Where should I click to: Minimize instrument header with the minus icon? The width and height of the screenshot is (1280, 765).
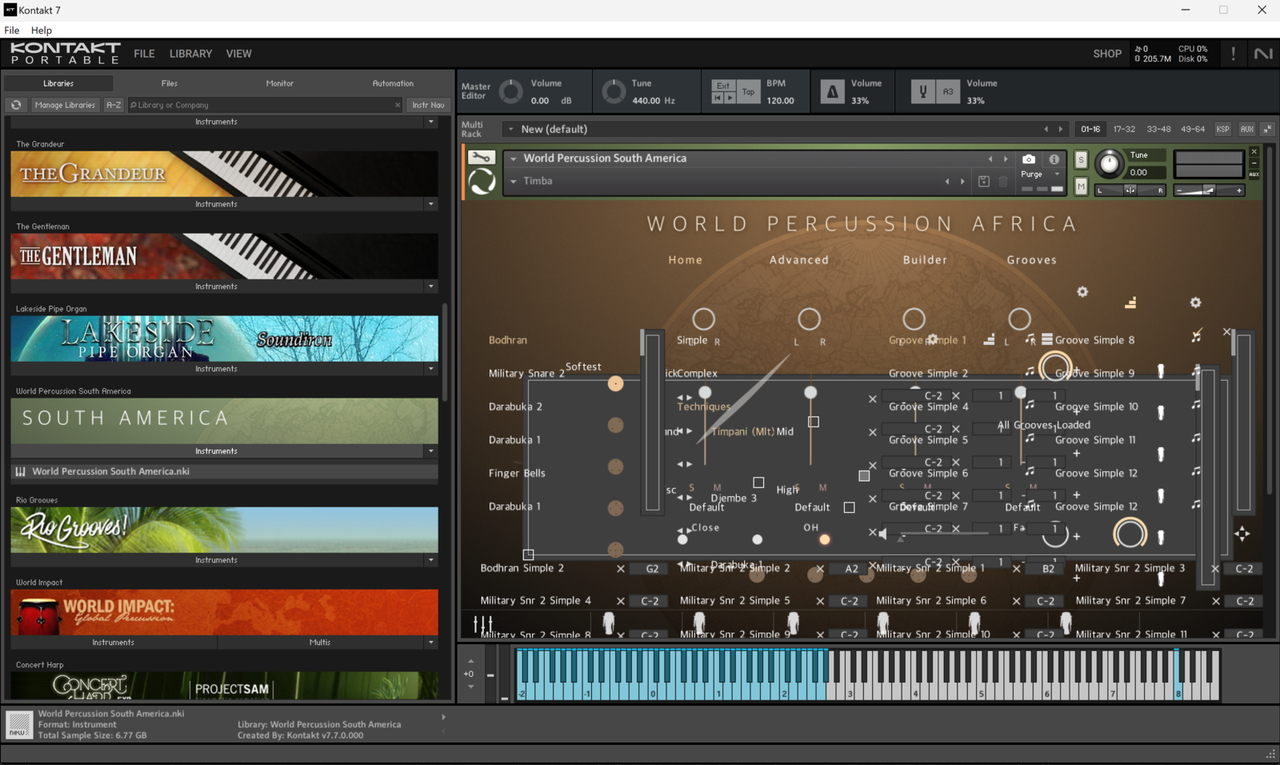pos(1255,165)
